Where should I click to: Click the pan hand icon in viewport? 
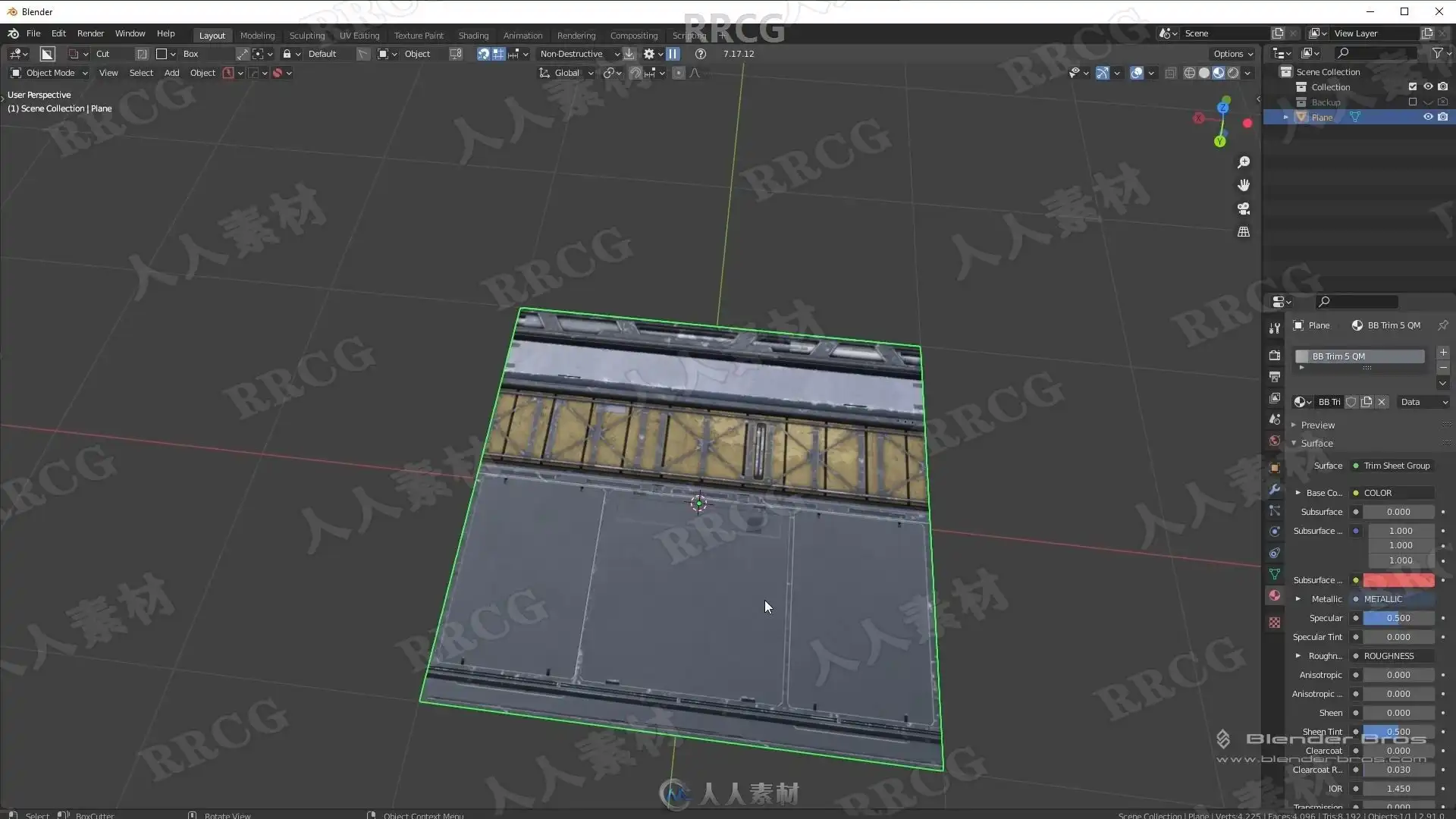click(x=1244, y=185)
